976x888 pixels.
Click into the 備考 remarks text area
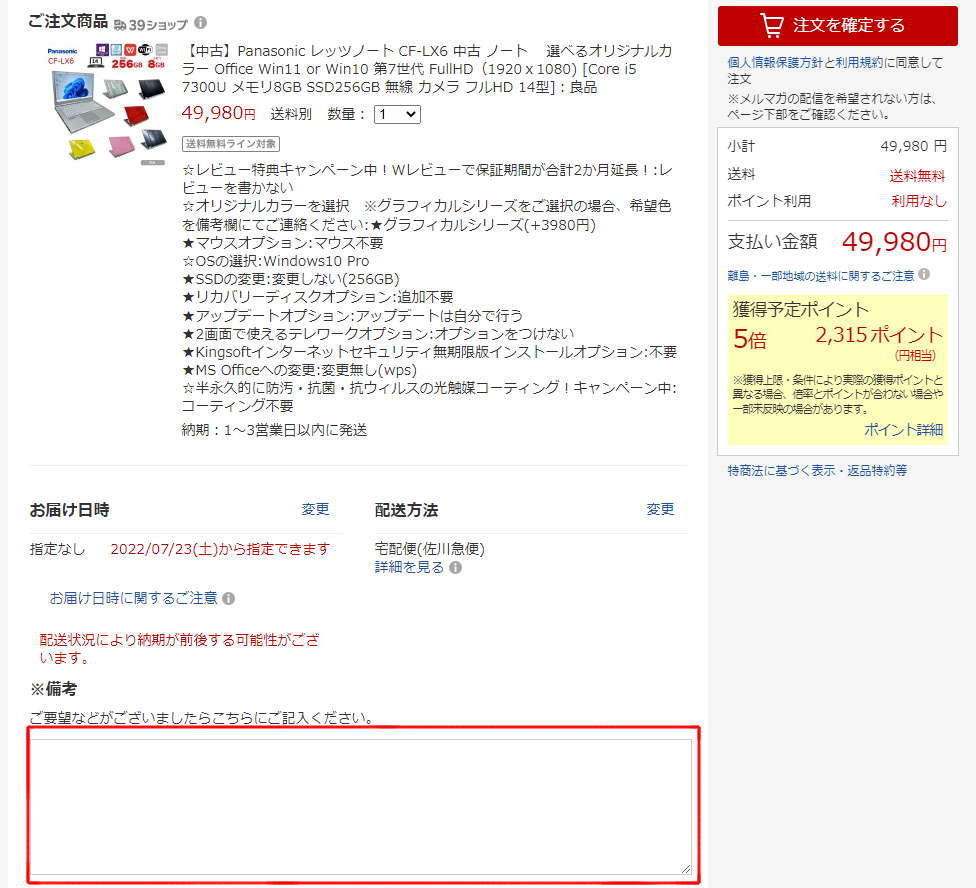pos(360,806)
